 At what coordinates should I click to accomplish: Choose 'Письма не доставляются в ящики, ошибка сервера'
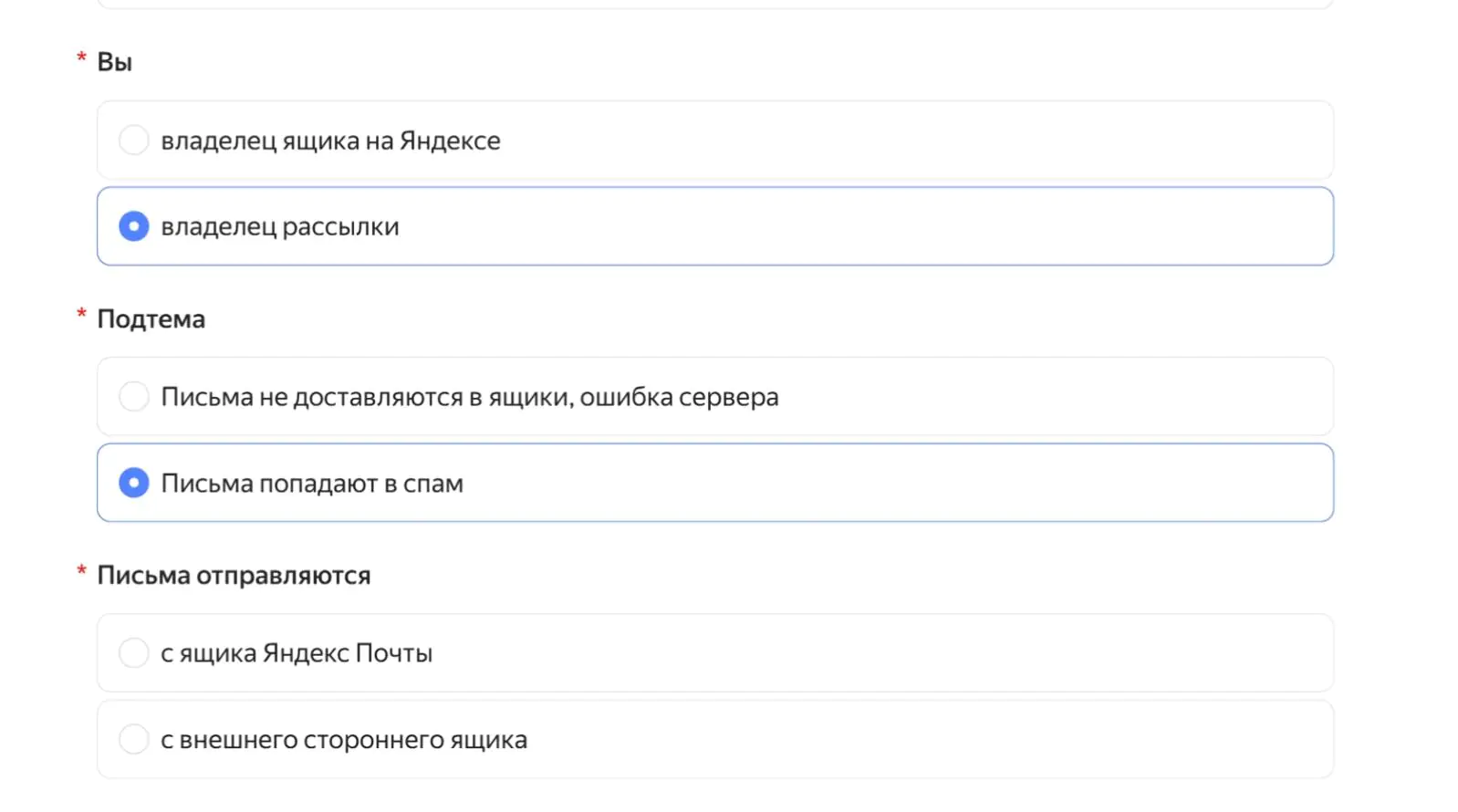pos(714,397)
